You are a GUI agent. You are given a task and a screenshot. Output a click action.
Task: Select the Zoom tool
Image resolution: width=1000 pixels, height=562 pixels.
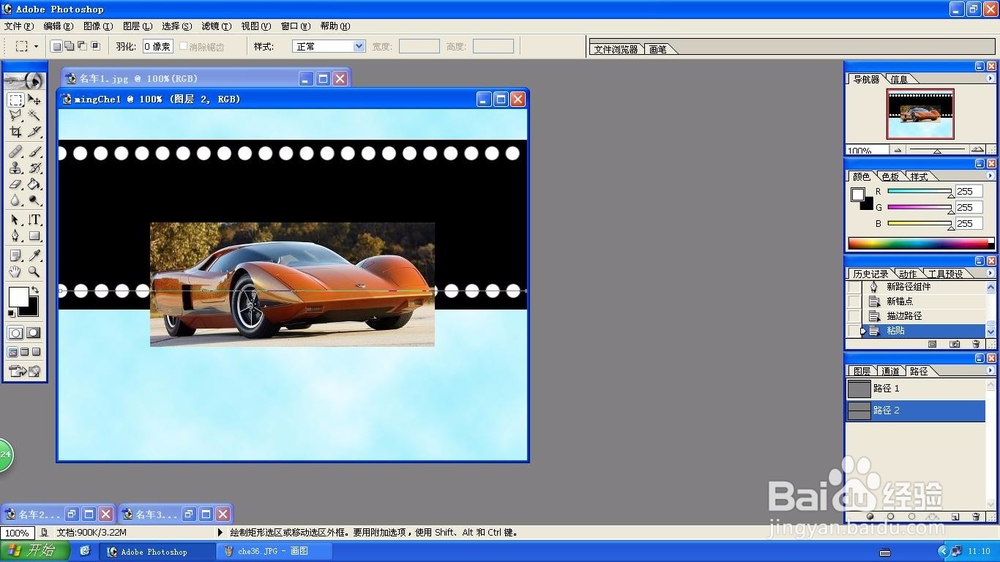34,272
